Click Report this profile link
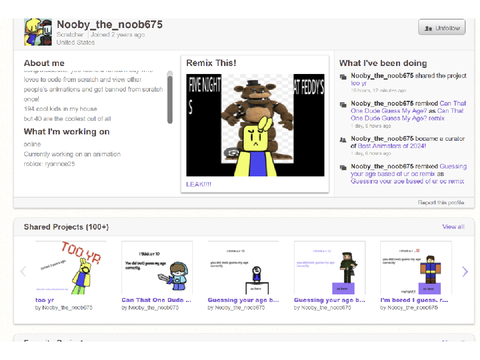 (441, 202)
